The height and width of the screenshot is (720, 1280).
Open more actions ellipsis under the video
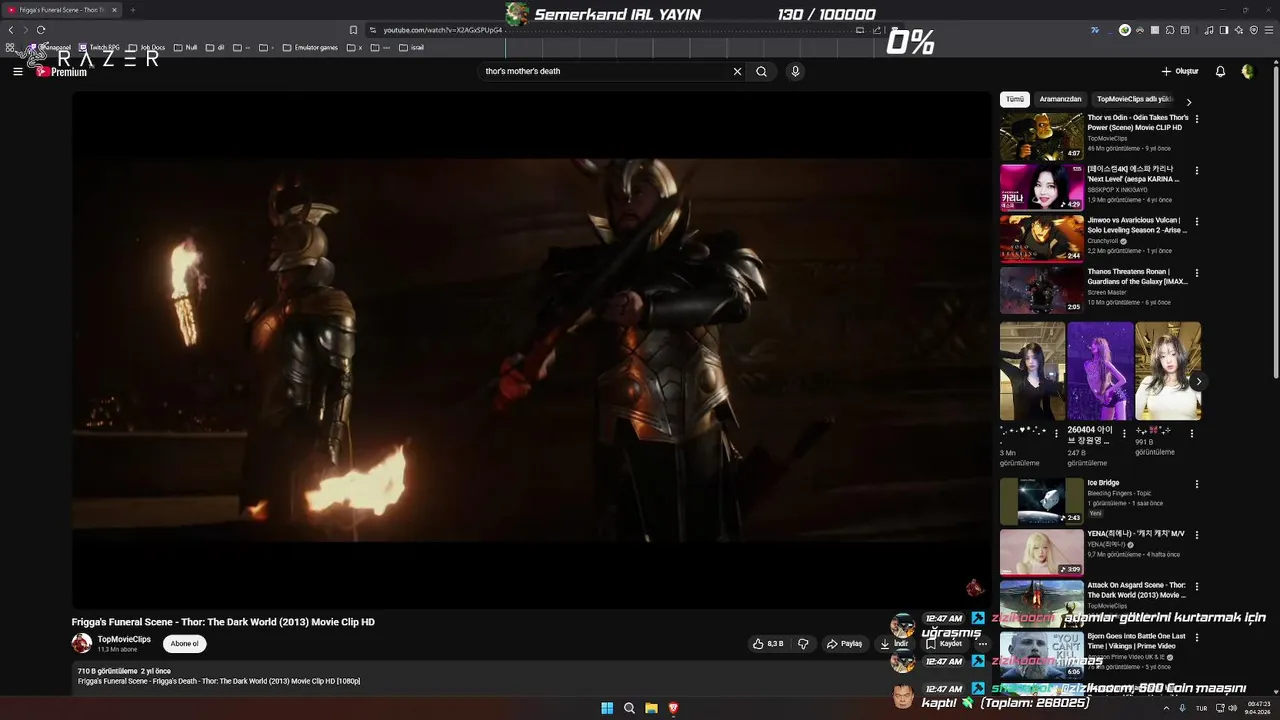pyautogui.click(x=982, y=644)
